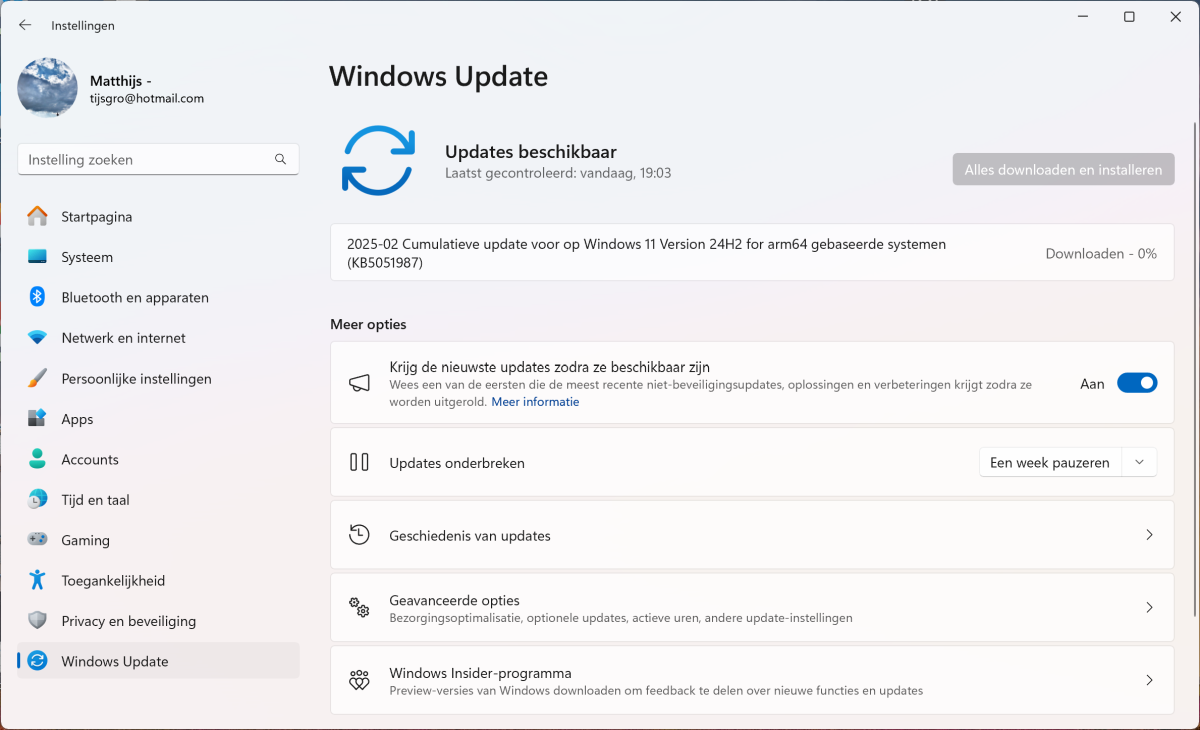The image size is (1200, 730).
Task: Open the Meer informatie link
Action: pyautogui.click(x=535, y=402)
